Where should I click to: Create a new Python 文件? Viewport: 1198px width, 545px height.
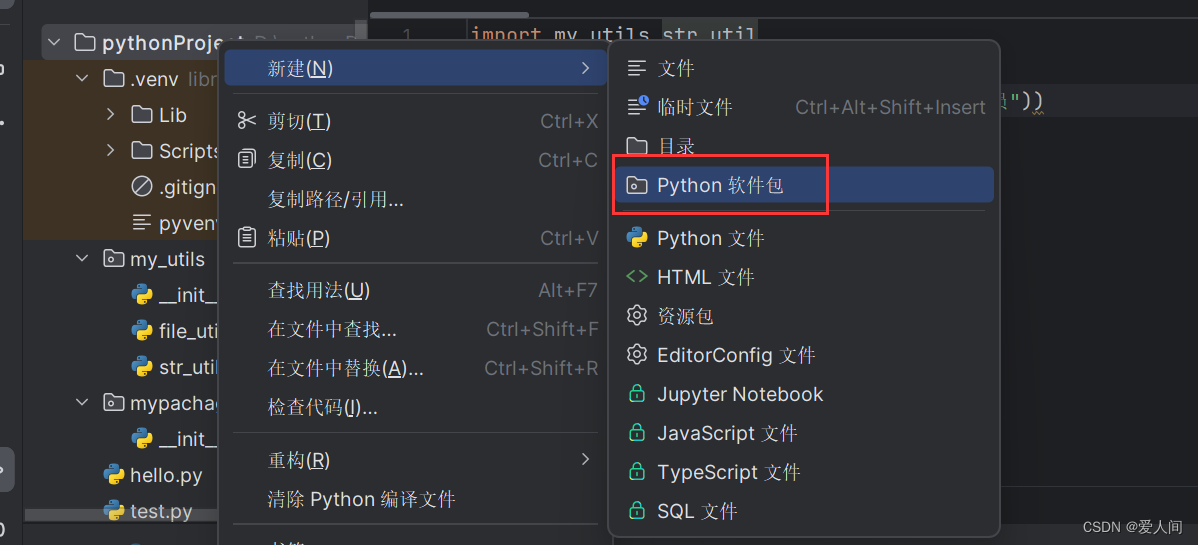coord(804,238)
